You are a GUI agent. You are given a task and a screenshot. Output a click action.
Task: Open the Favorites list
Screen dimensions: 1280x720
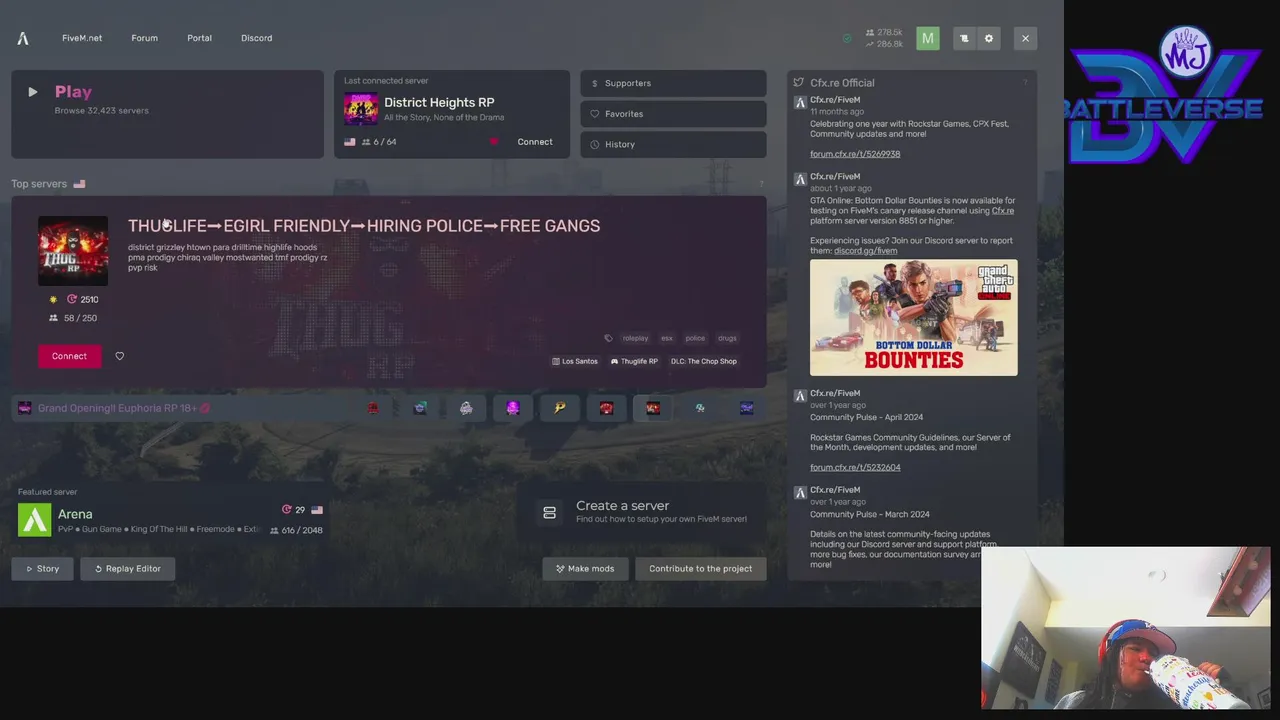pos(673,114)
